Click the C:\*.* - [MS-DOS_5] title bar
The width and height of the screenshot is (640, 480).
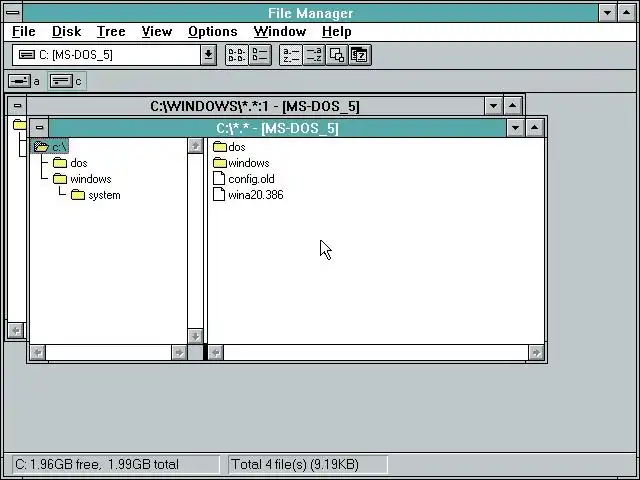pyautogui.click(x=277, y=128)
